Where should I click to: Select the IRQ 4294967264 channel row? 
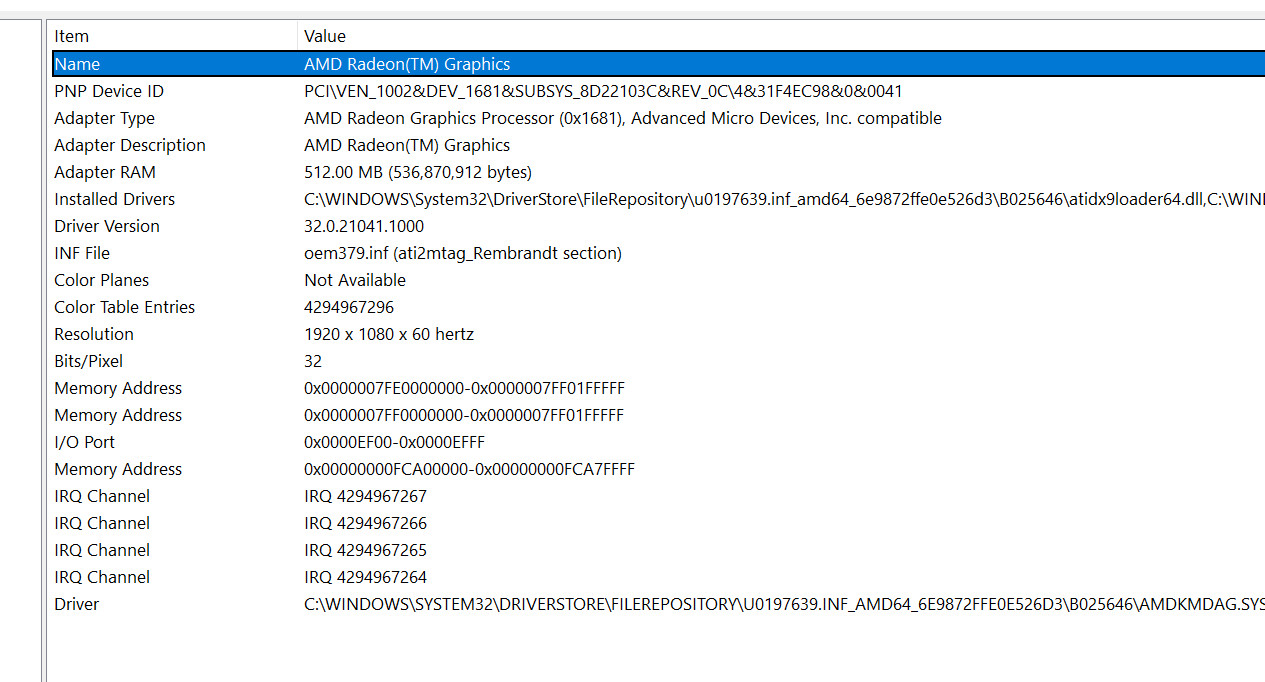[658, 577]
